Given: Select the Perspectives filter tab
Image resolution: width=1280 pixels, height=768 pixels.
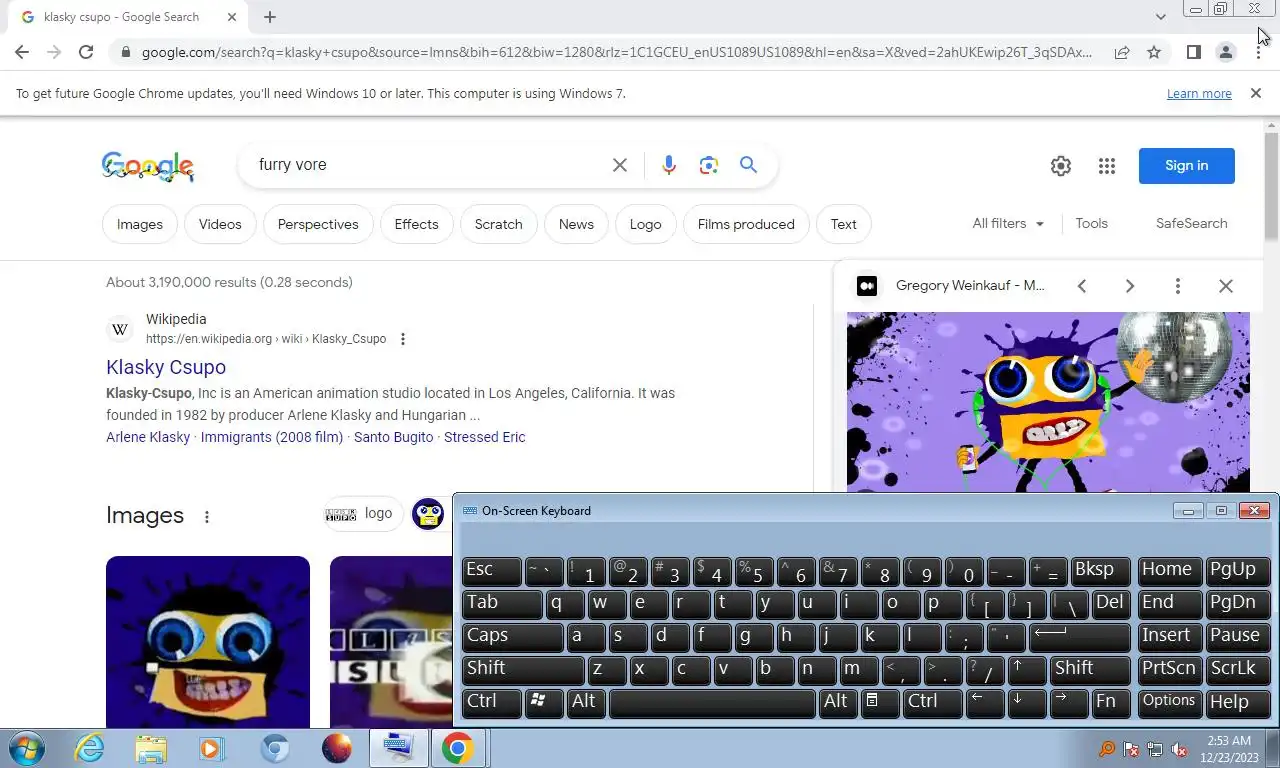Looking at the screenshot, I should (318, 224).
